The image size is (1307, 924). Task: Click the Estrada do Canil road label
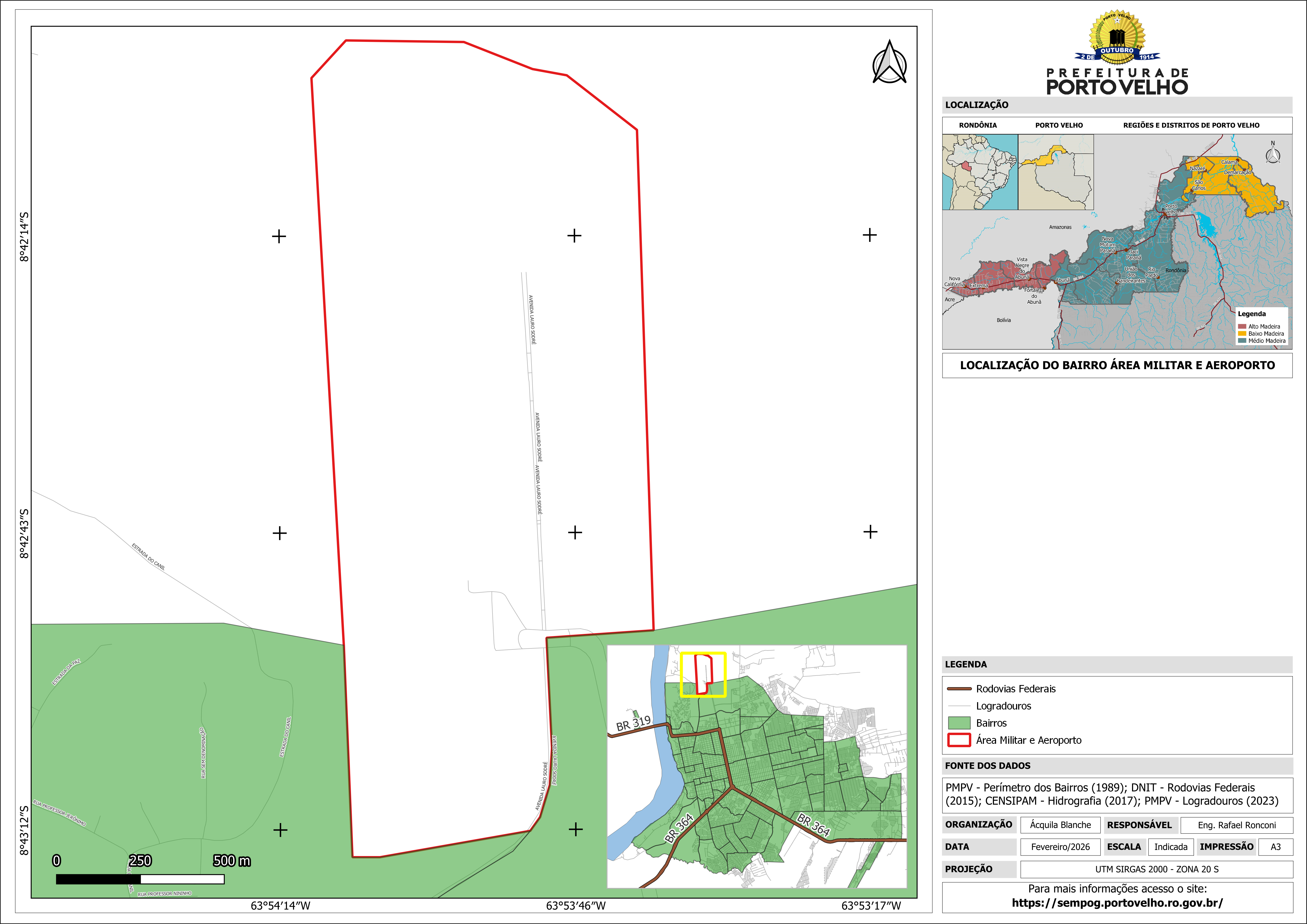pyautogui.click(x=149, y=557)
